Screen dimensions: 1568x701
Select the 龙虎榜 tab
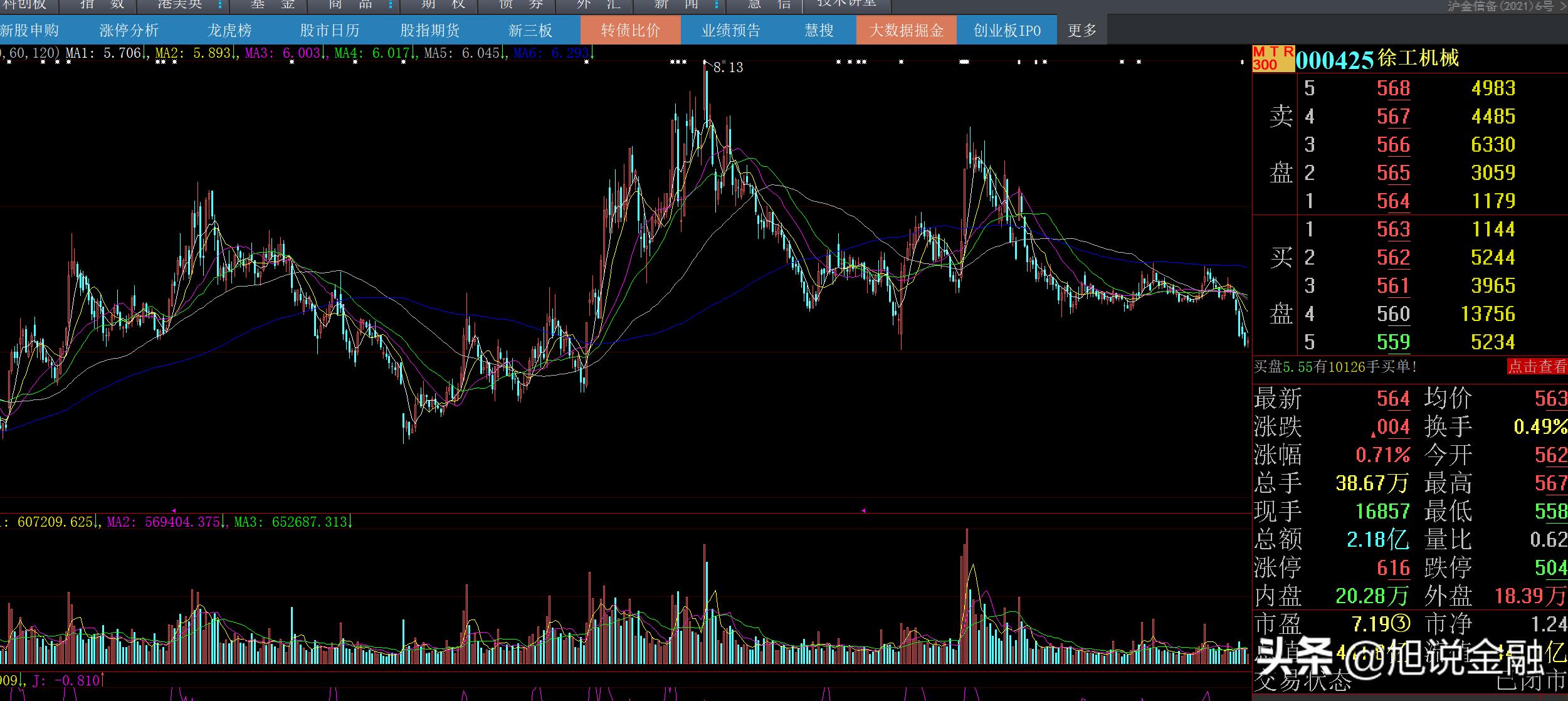229,30
